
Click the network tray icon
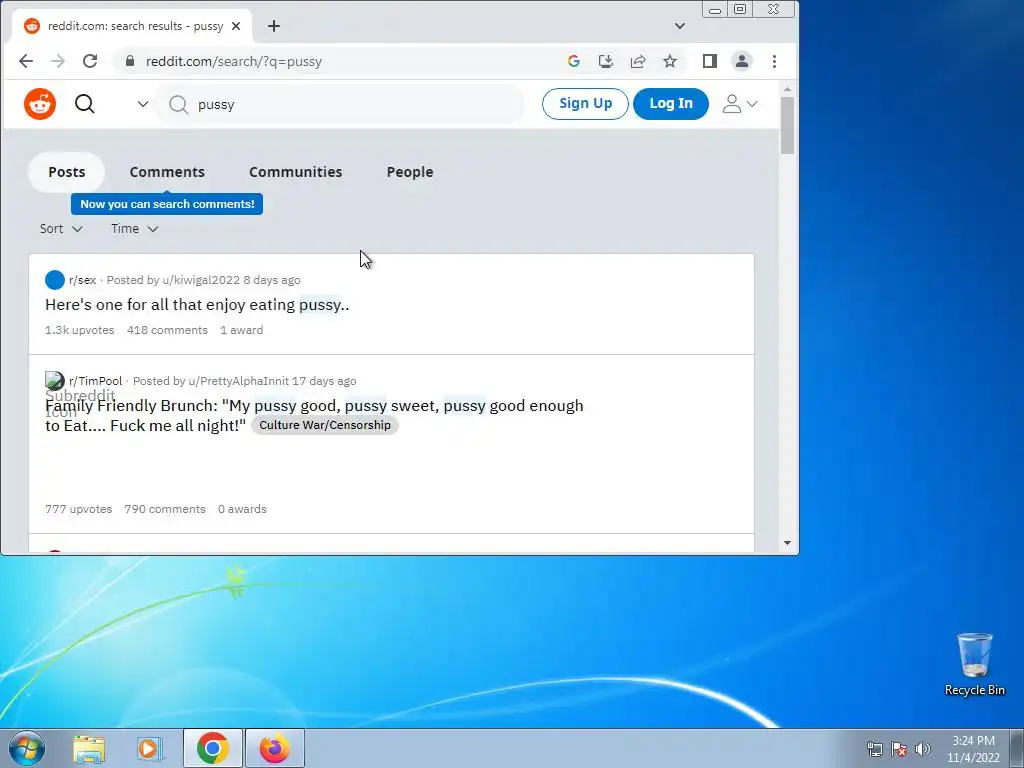pyautogui.click(x=874, y=749)
